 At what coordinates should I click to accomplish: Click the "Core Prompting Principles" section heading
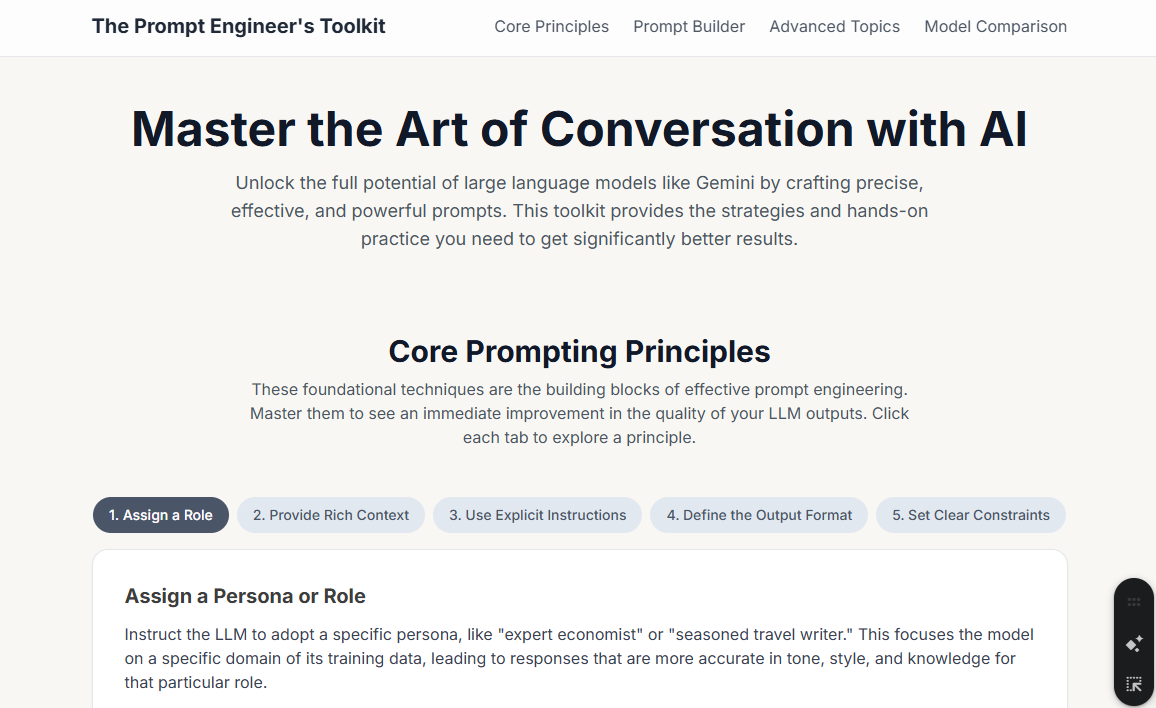pyautogui.click(x=579, y=352)
